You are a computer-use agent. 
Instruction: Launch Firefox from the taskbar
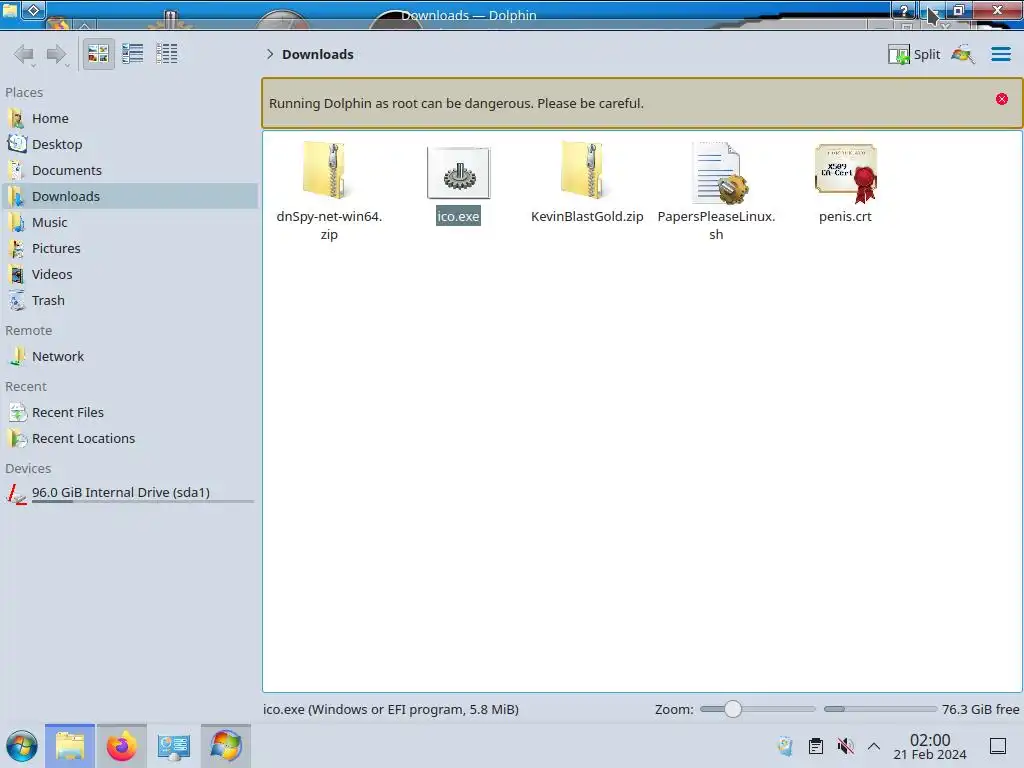pos(121,746)
